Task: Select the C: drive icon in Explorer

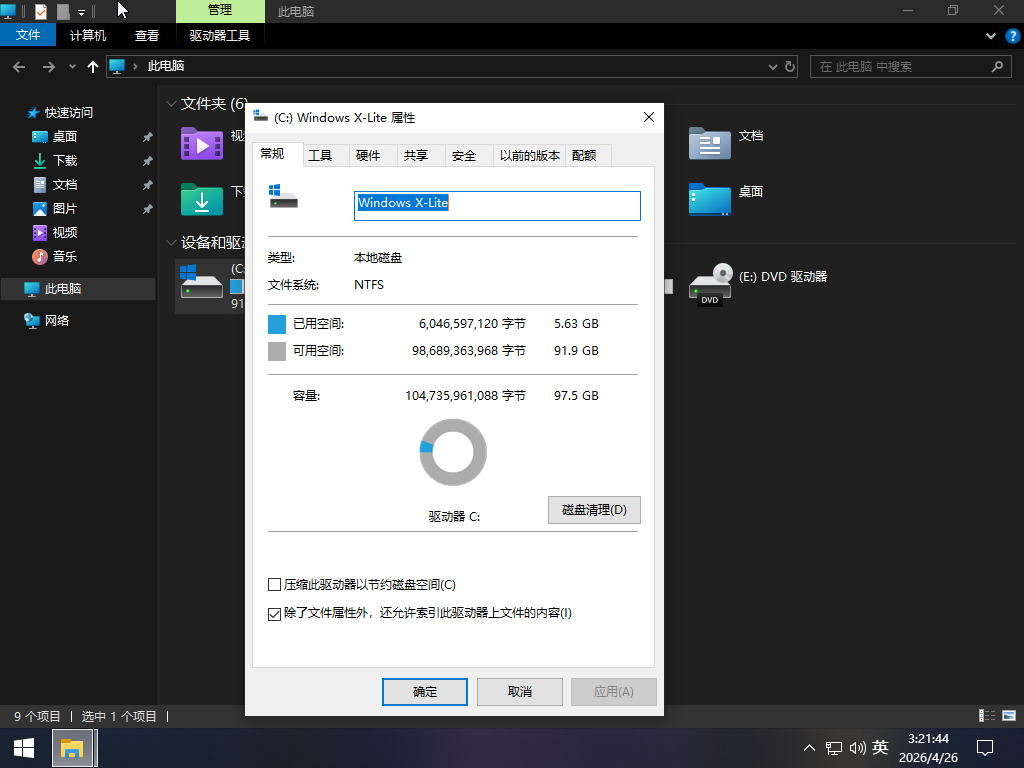Action: (202, 281)
